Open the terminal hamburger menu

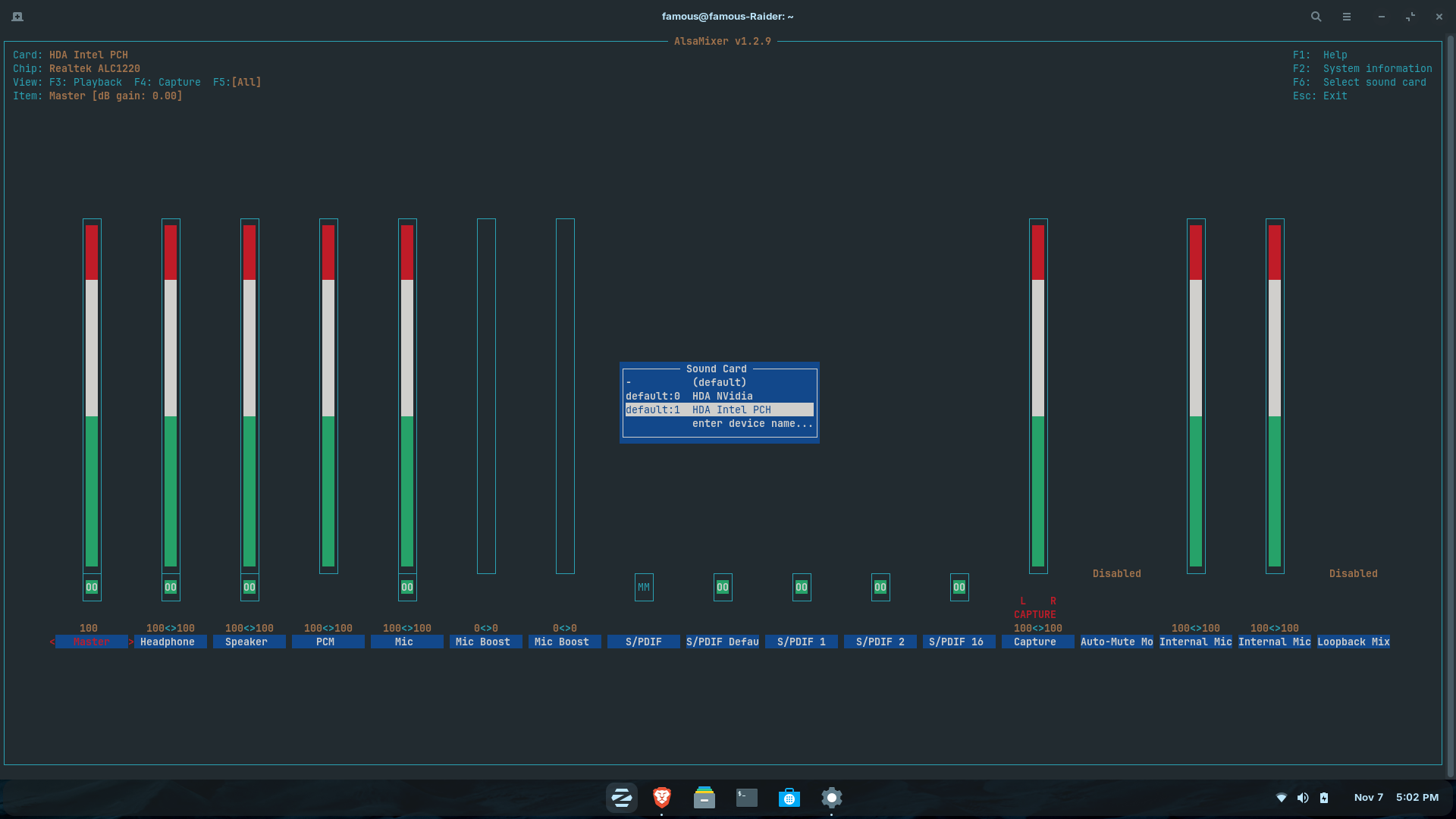(x=1347, y=17)
